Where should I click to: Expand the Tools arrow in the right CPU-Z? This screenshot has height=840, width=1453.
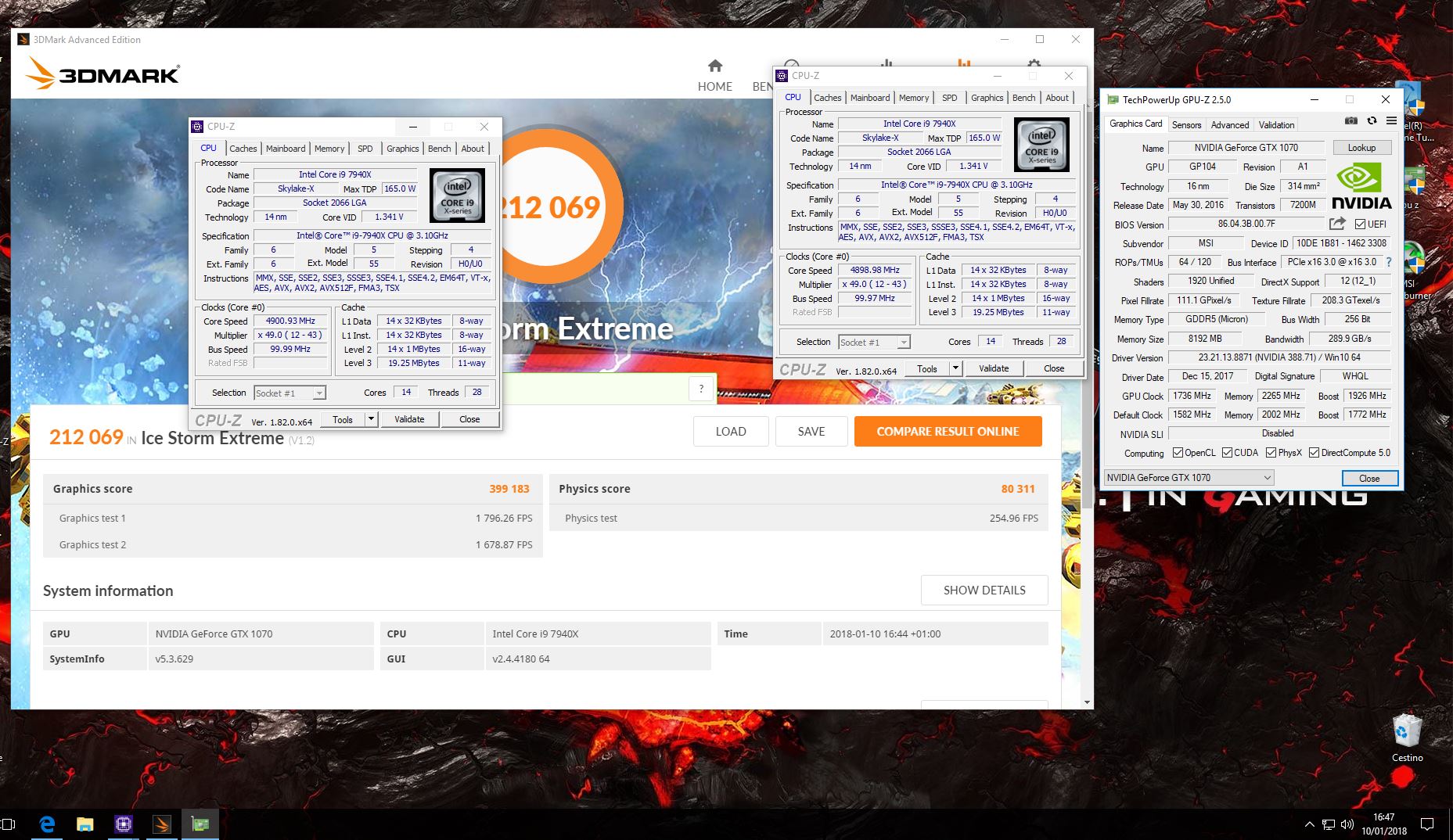point(955,368)
